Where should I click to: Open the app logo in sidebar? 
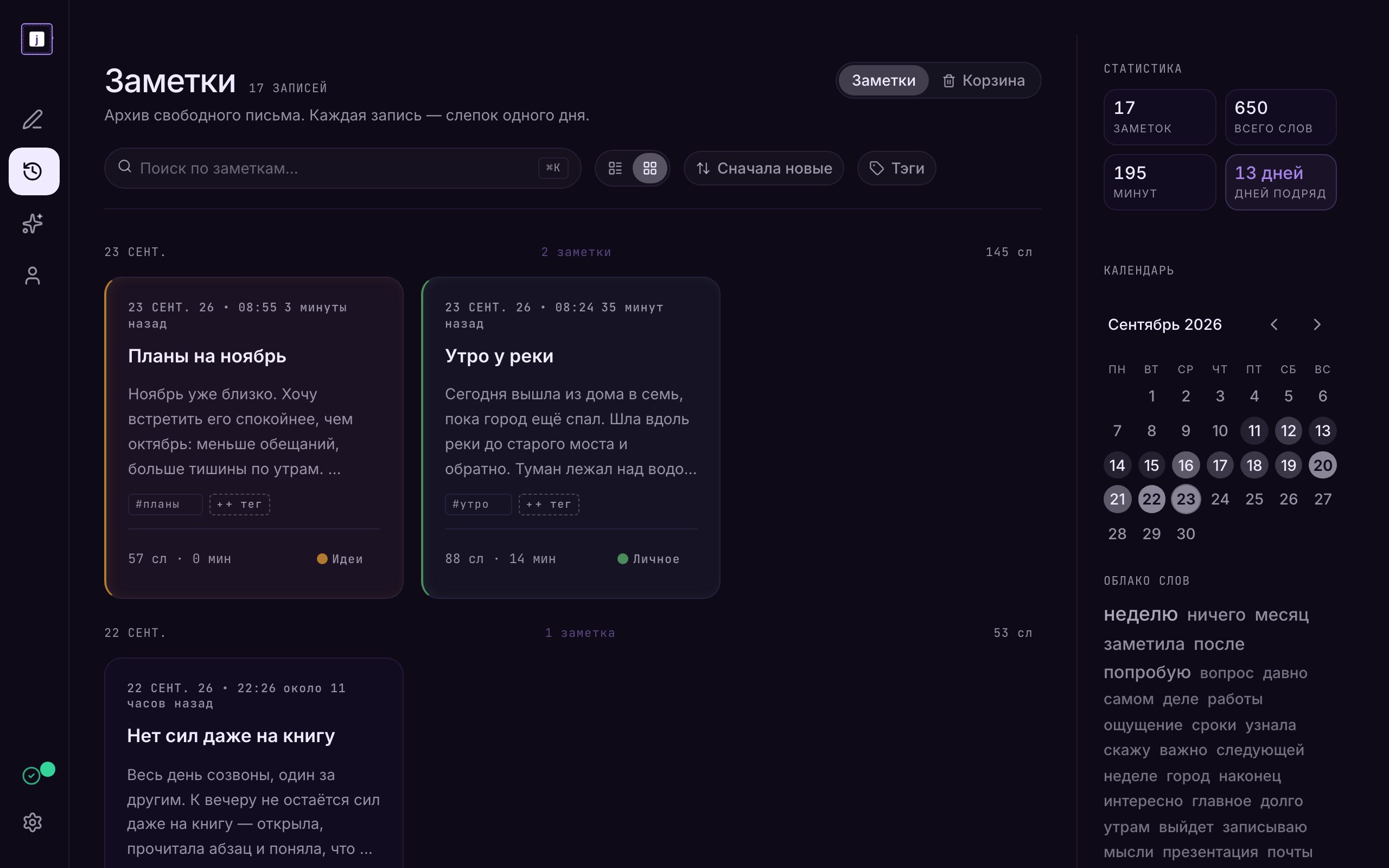(x=37, y=39)
